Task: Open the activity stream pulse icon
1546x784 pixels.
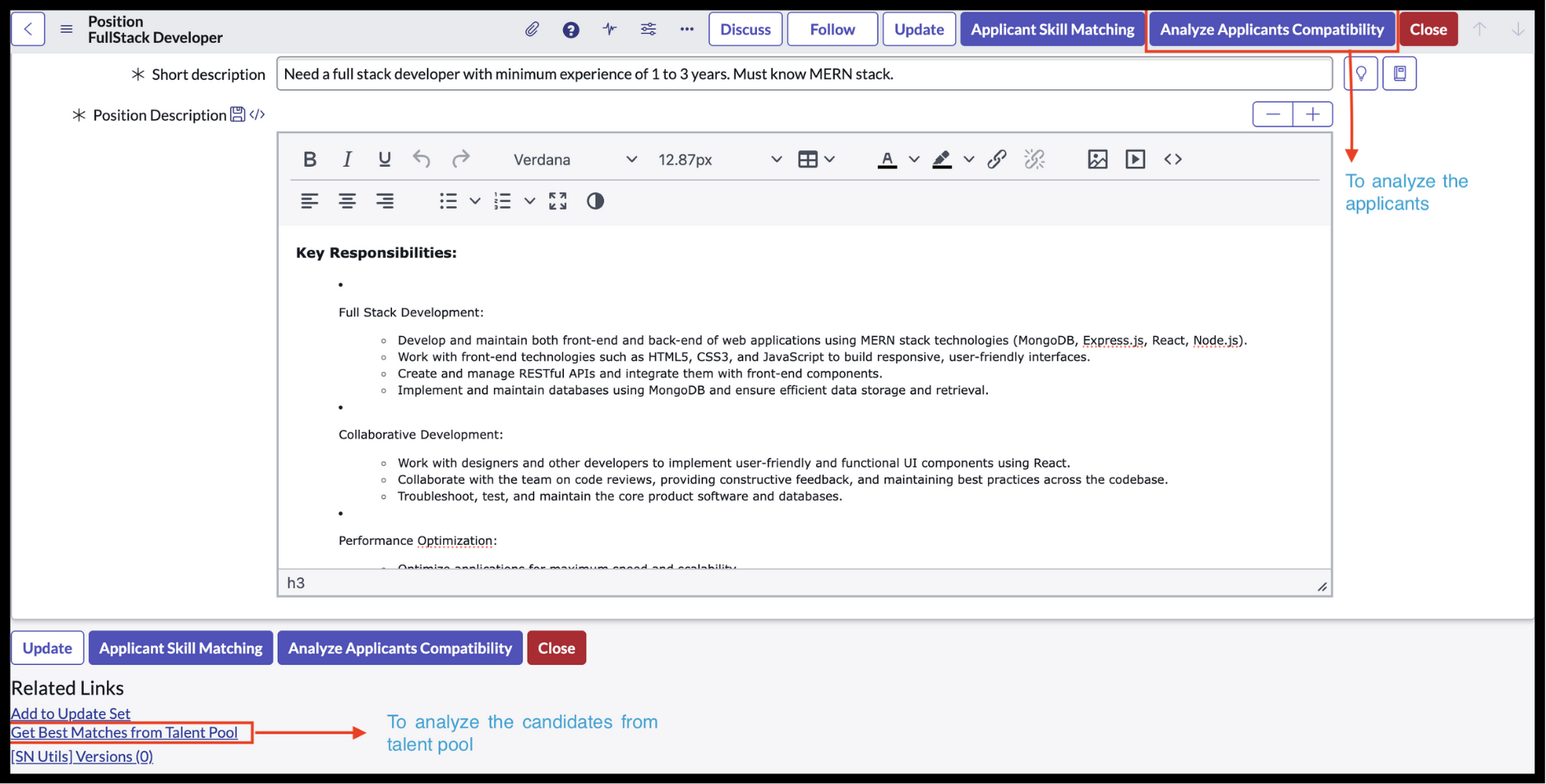Action: (x=610, y=30)
